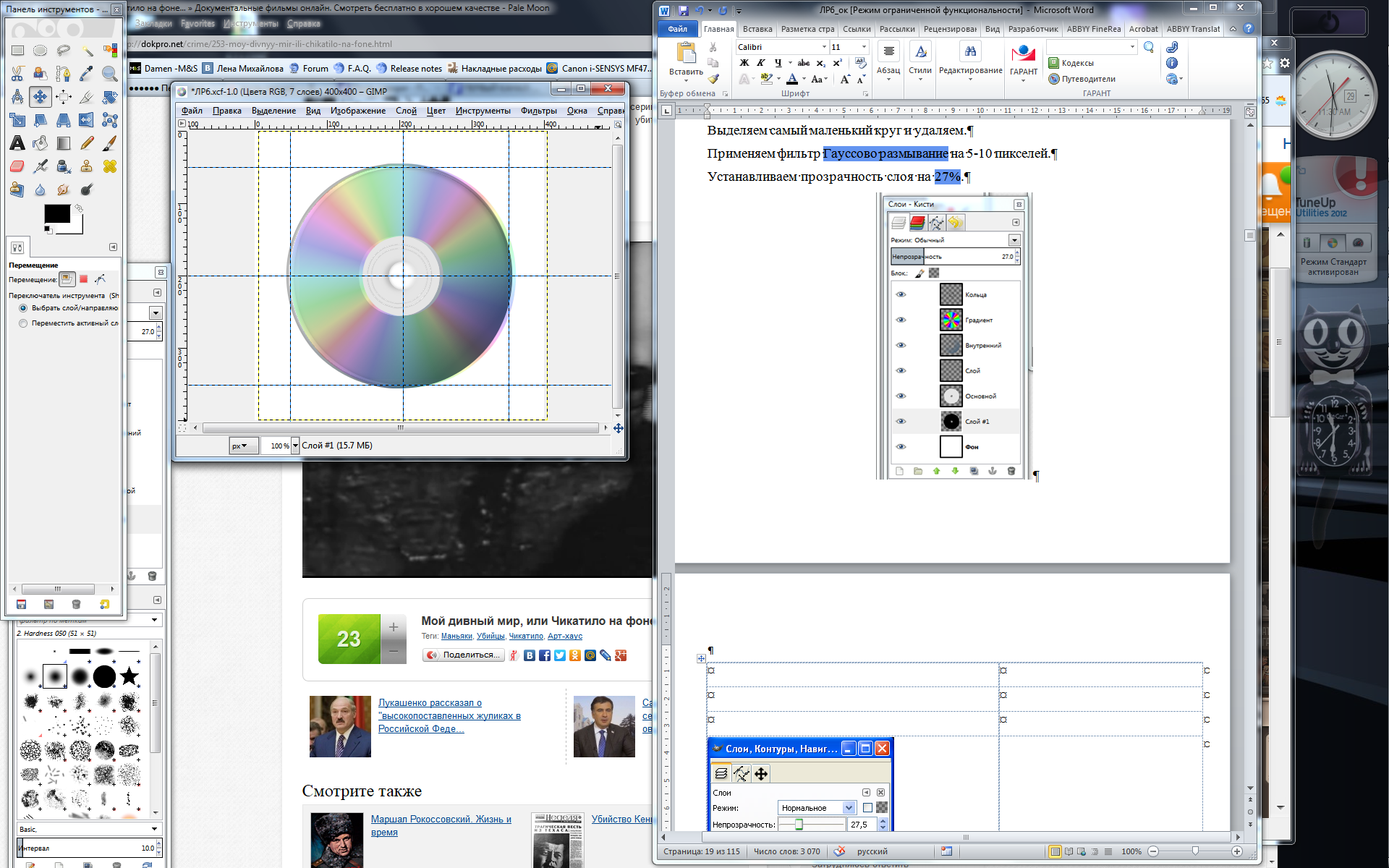Click the GARANT search magnifier icon
The width and height of the screenshot is (1389, 868).
pyautogui.click(x=1149, y=48)
